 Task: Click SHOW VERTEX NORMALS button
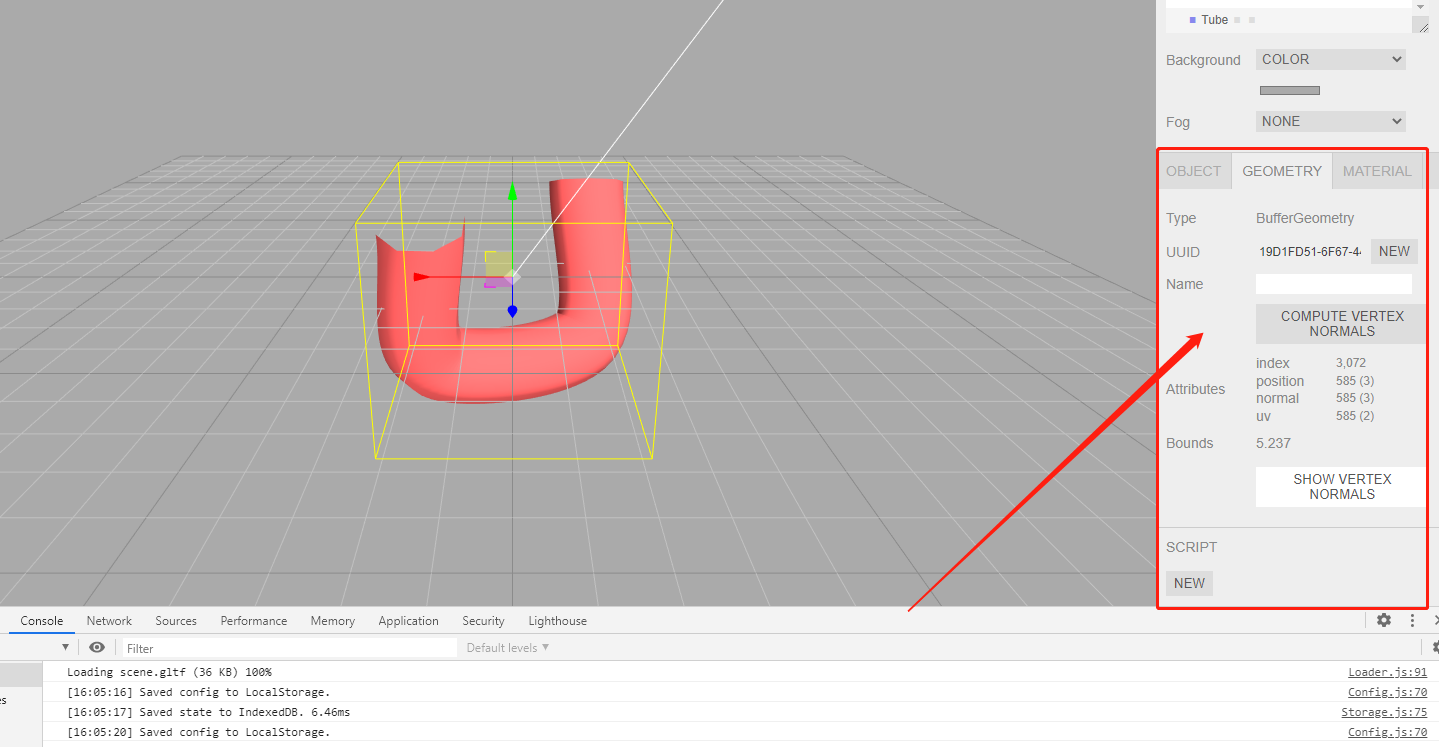(x=1342, y=487)
